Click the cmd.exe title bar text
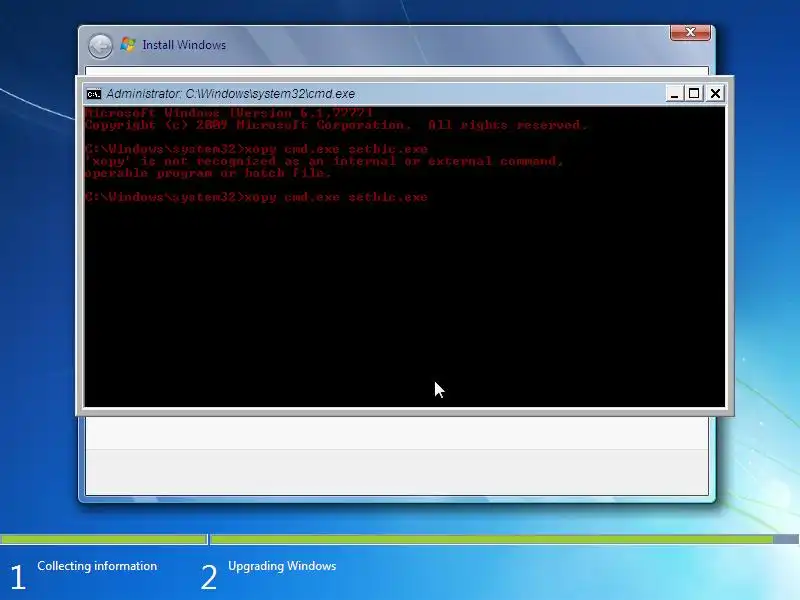Image resolution: width=800 pixels, height=600 pixels. (x=231, y=94)
